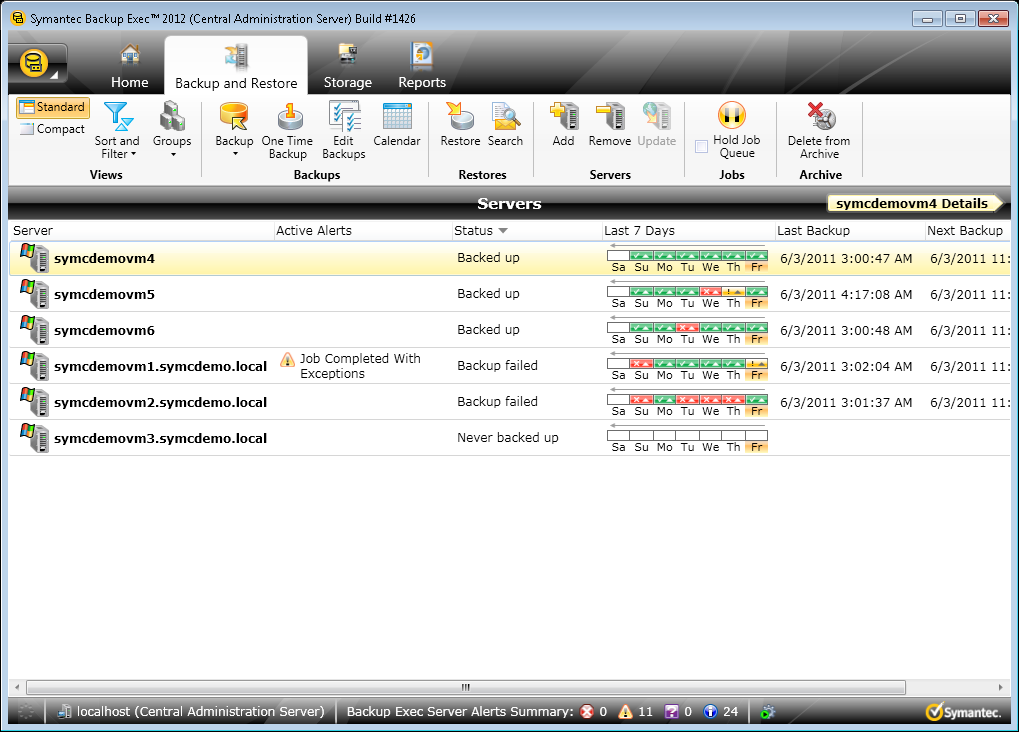Open the Storage tab
This screenshot has height=732, width=1019.
point(348,66)
